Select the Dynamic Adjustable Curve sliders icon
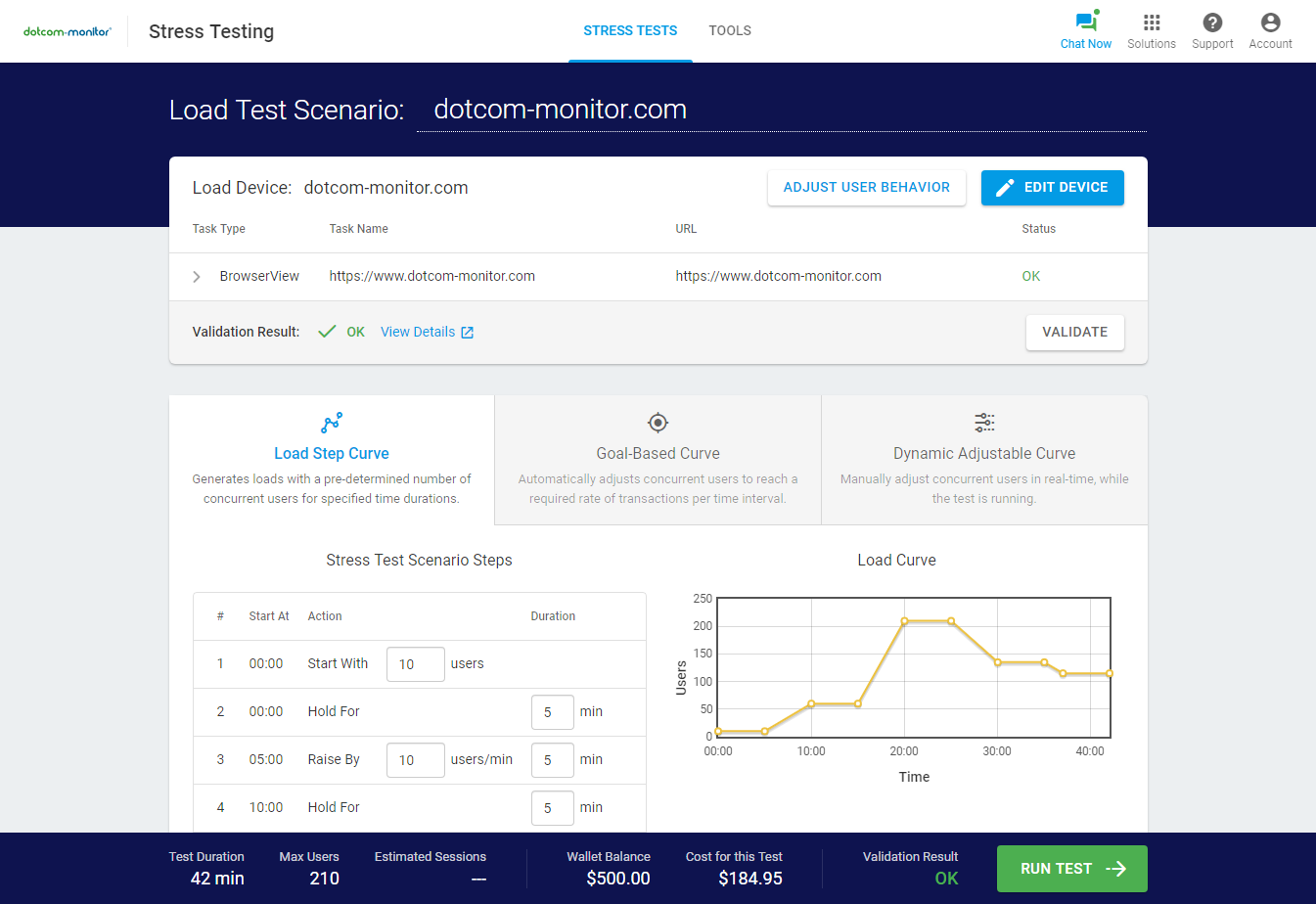1316x904 pixels. (x=983, y=423)
